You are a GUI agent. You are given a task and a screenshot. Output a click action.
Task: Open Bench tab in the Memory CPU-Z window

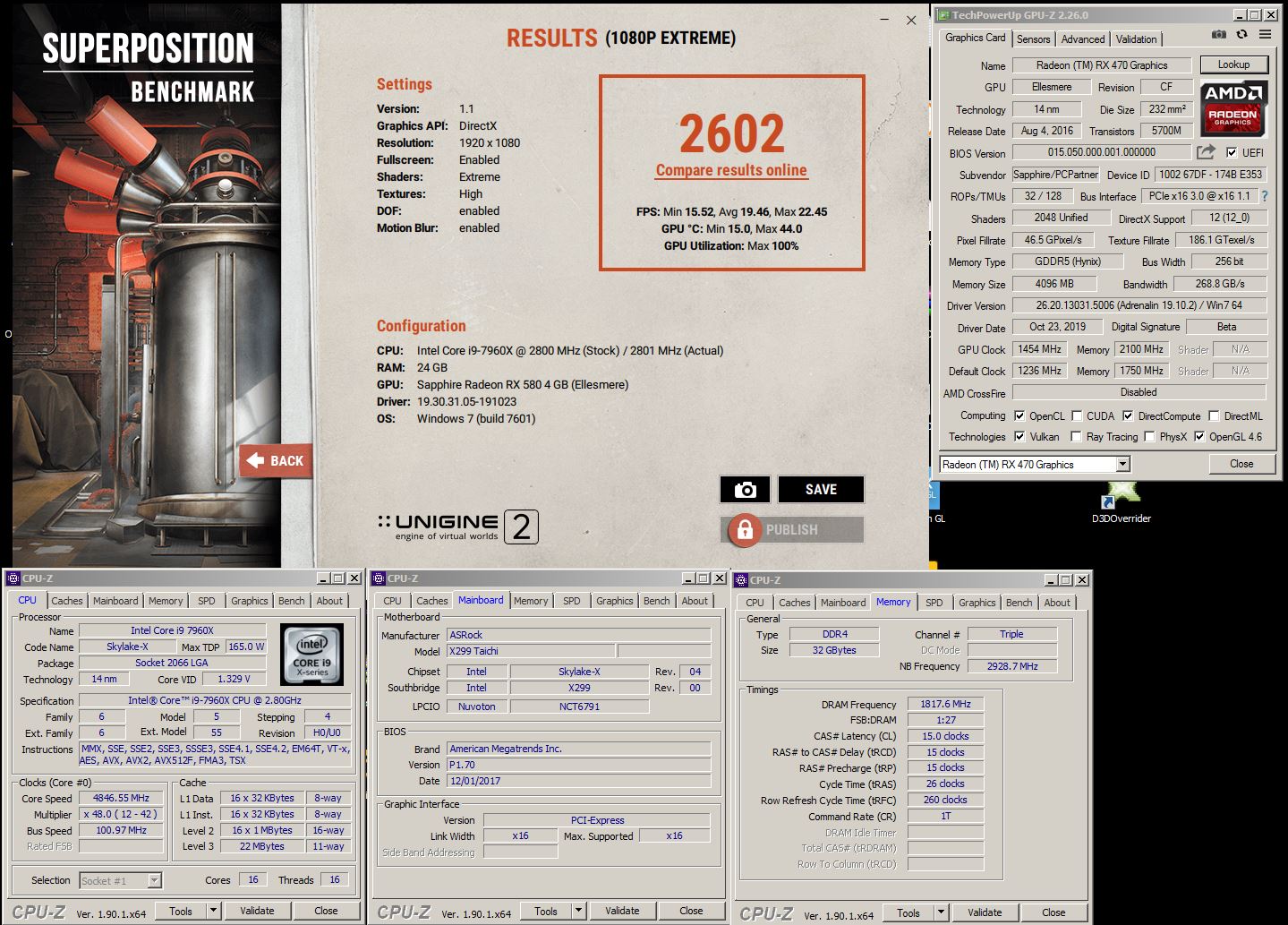pos(1019,603)
